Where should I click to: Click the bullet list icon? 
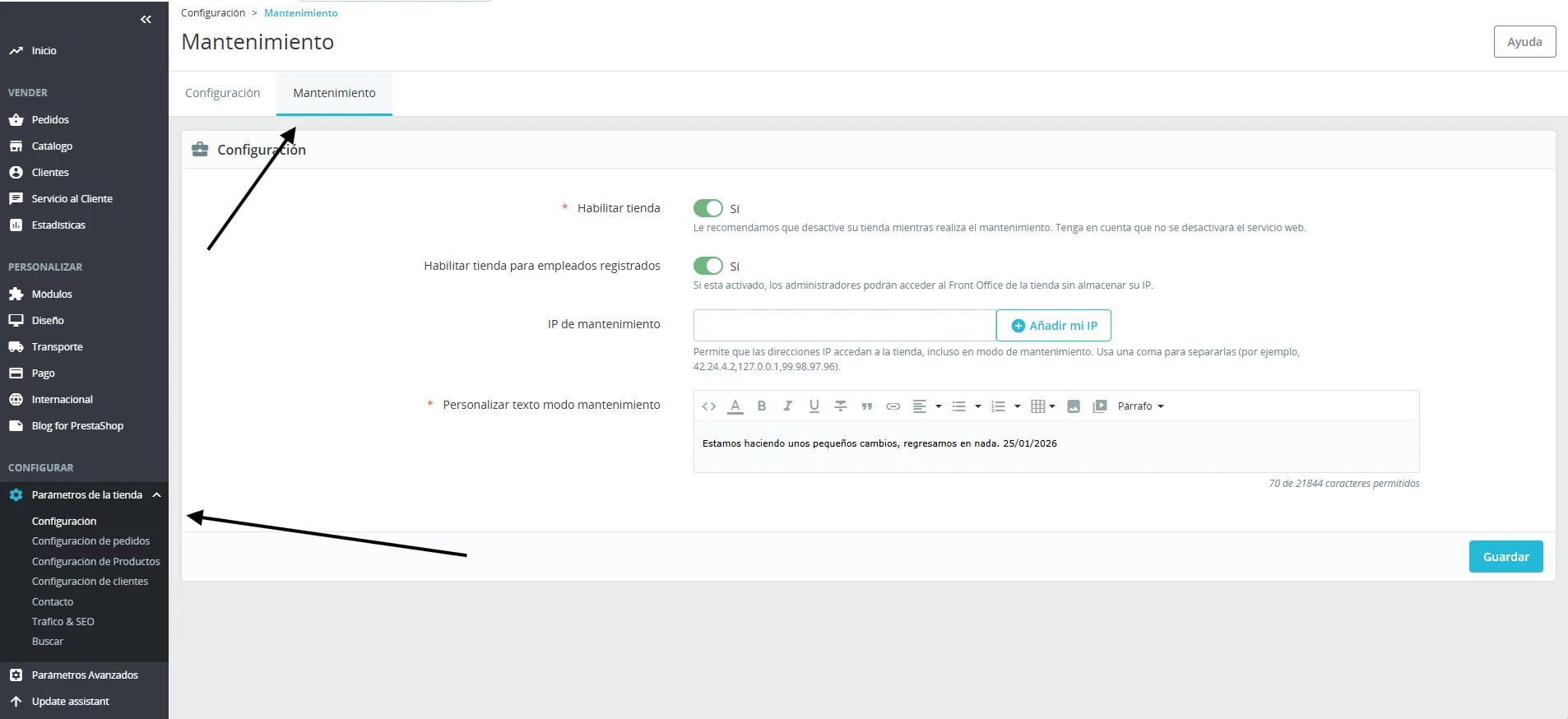pos(959,406)
